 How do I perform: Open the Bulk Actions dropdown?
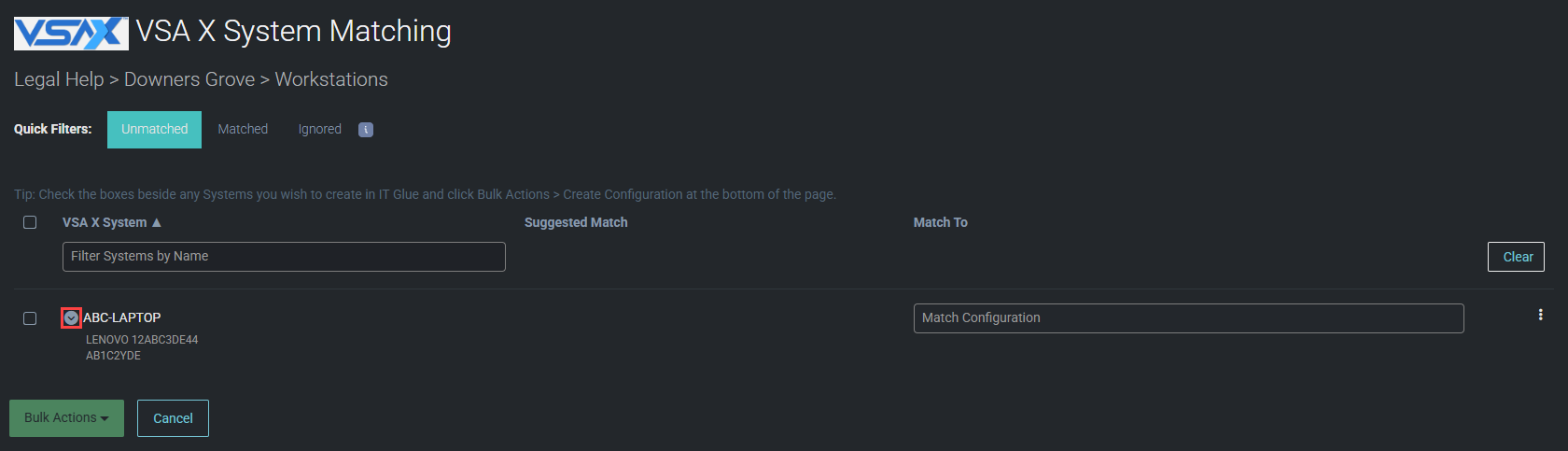66,418
